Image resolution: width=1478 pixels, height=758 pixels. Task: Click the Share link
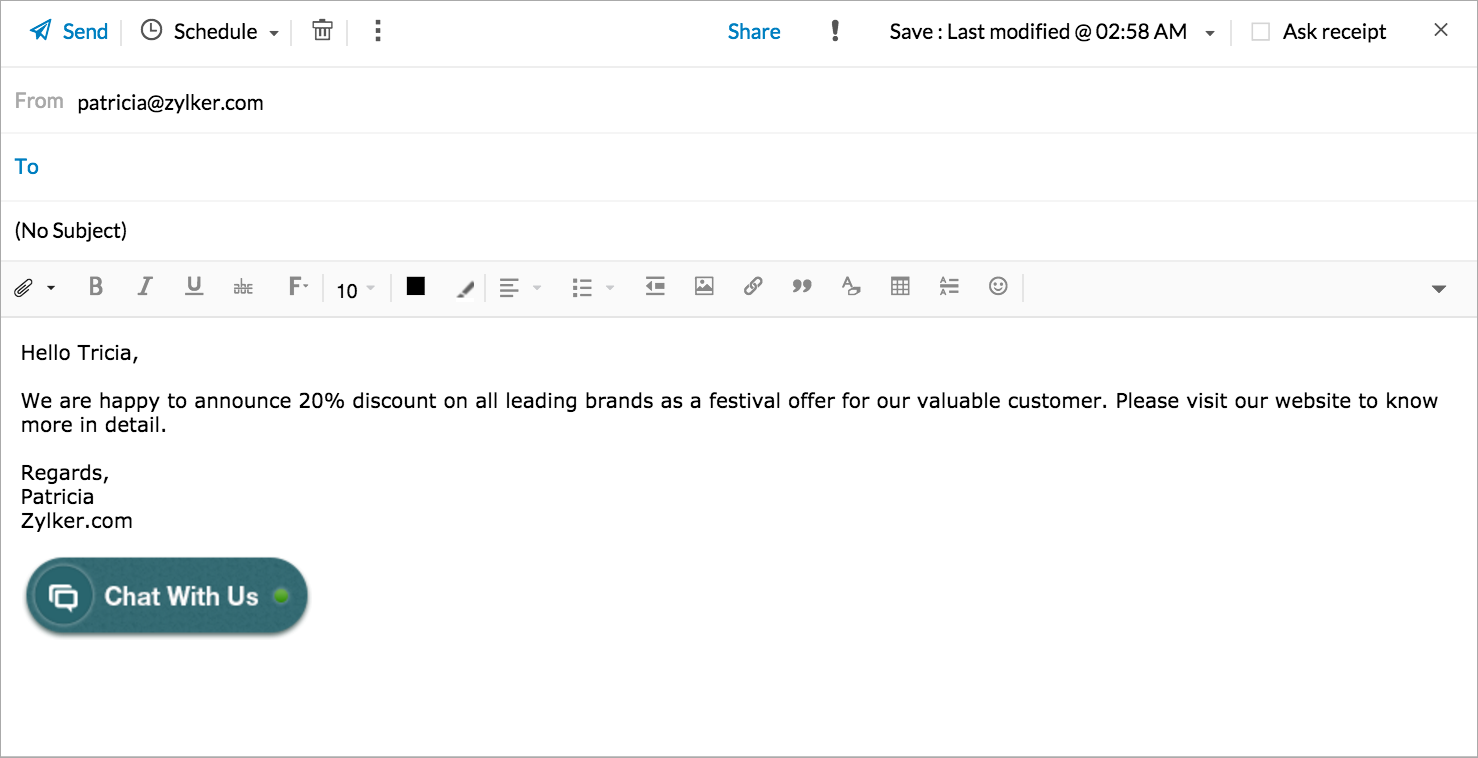(x=754, y=32)
